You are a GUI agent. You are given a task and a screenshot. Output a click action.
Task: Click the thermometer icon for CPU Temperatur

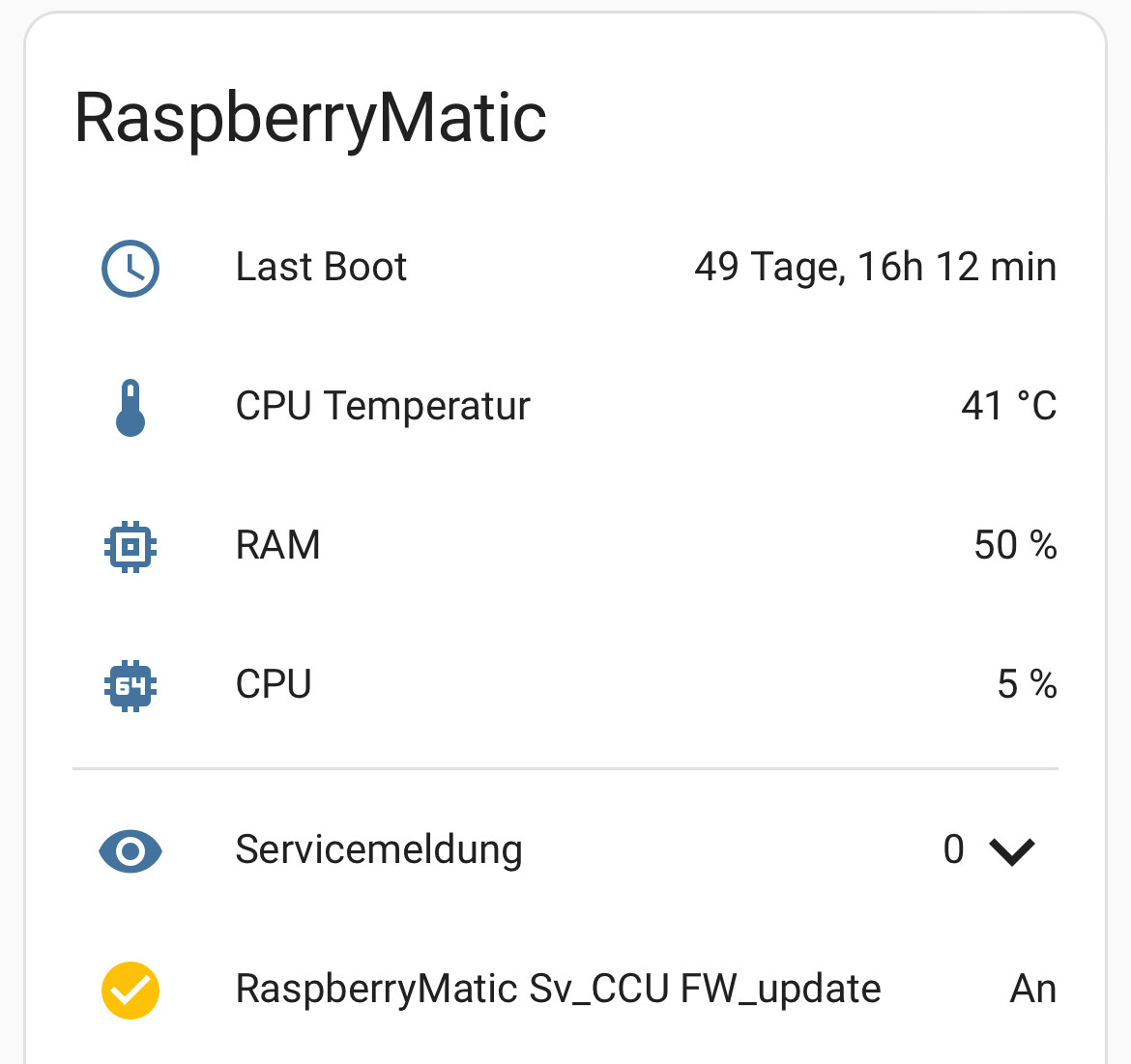coord(130,407)
